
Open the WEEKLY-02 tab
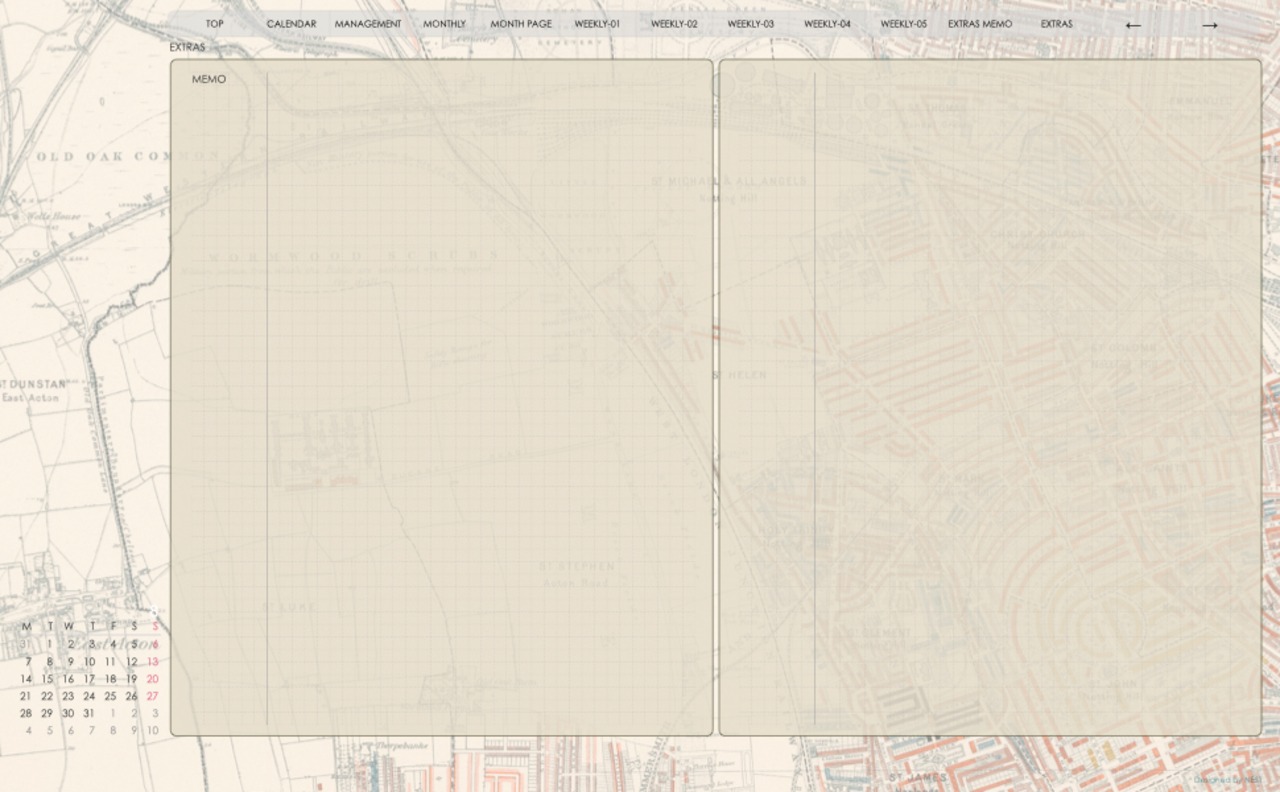point(674,24)
